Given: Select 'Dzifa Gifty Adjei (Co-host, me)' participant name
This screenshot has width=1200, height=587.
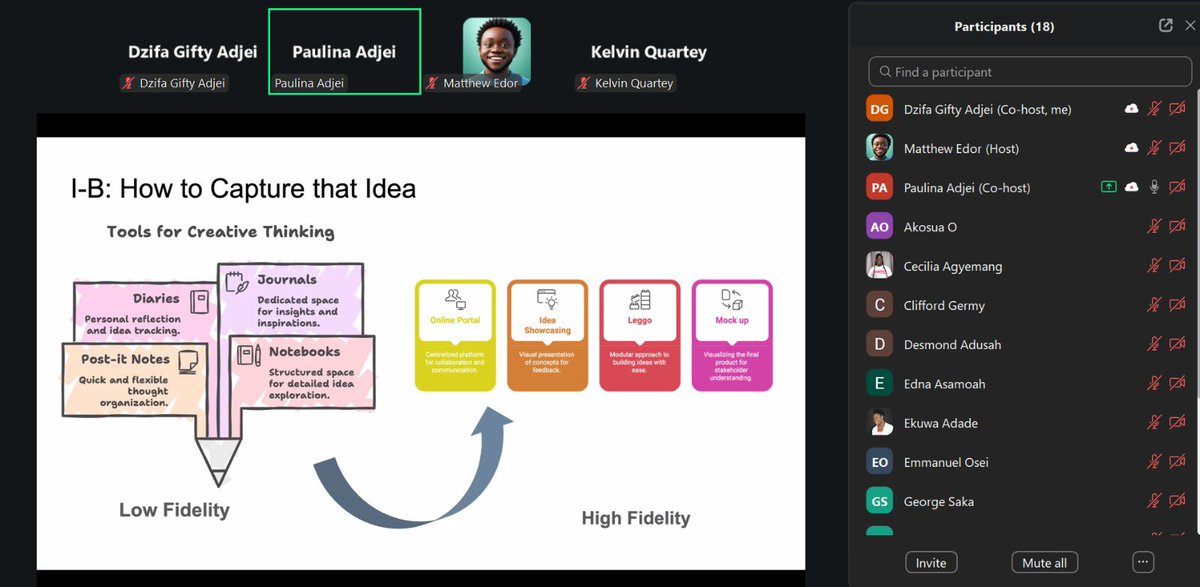Looking at the screenshot, I should pyautogui.click(x=987, y=109).
